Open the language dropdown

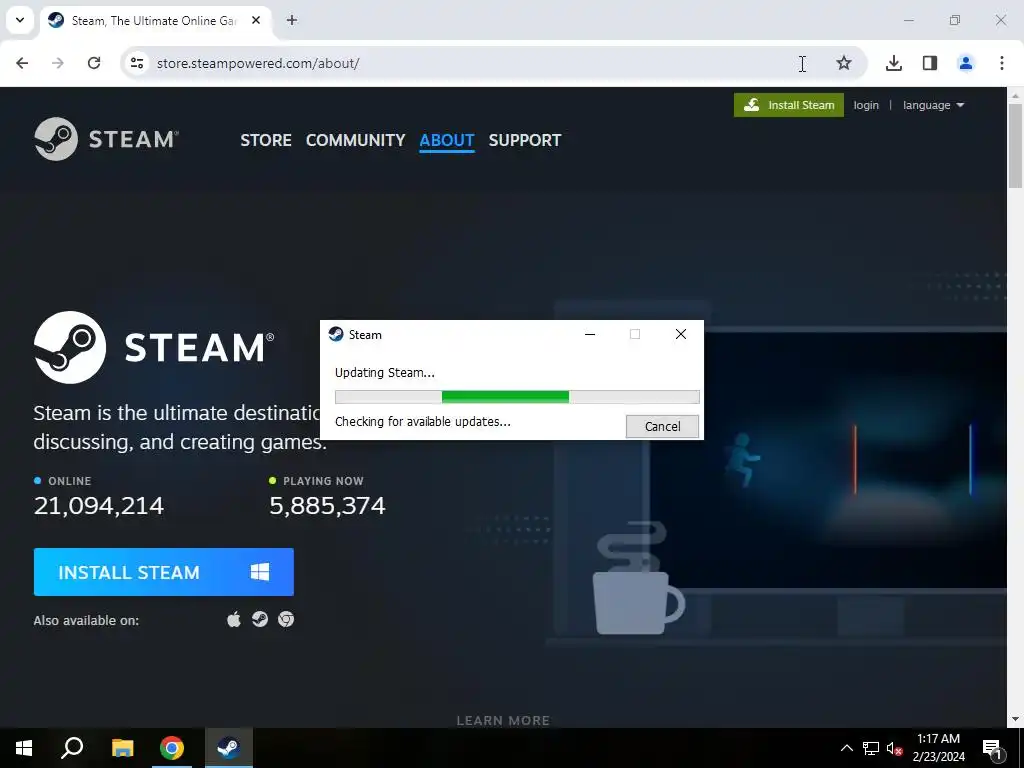coord(933,105)
